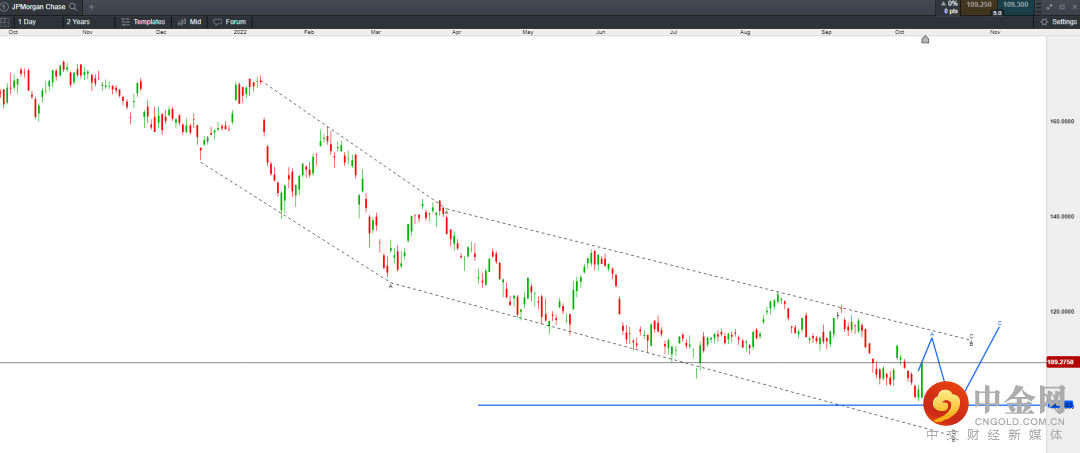The image size is (1080, 453).
Task: Click the Feb label on time axis
Action: coord(309,32)
